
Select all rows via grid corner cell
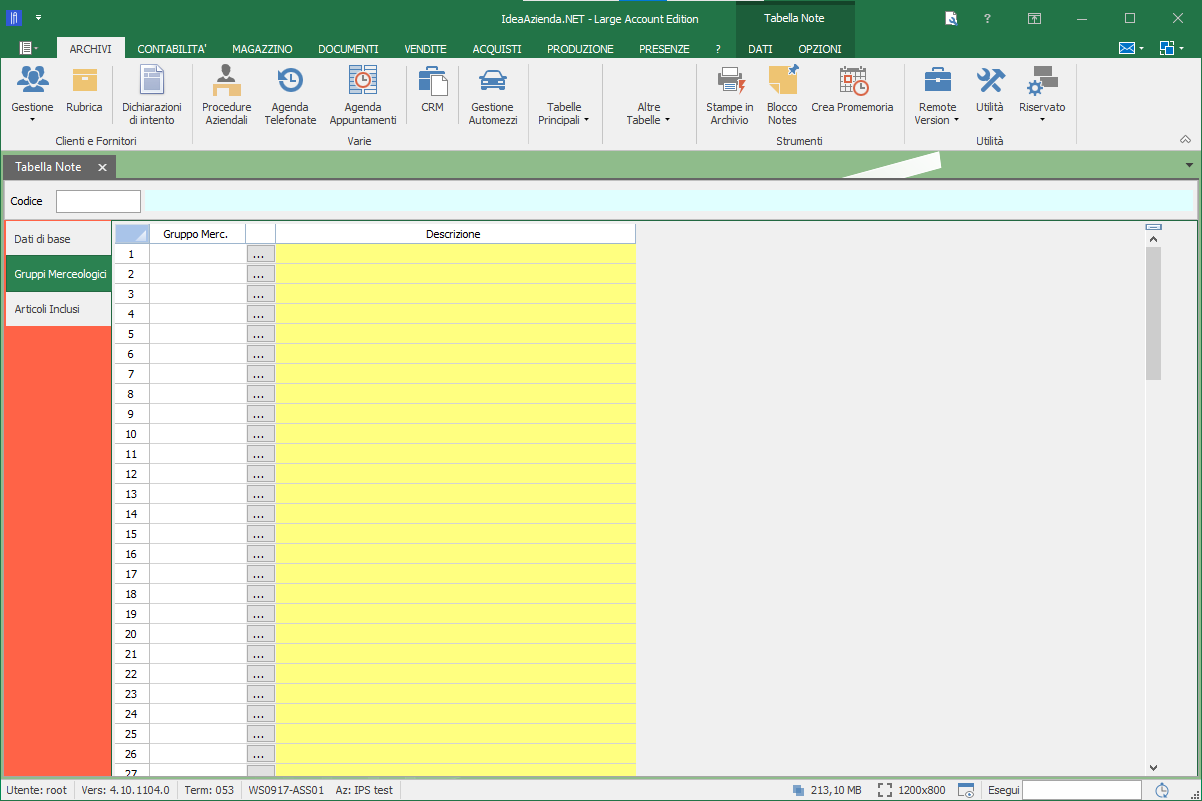click(132, 234)
